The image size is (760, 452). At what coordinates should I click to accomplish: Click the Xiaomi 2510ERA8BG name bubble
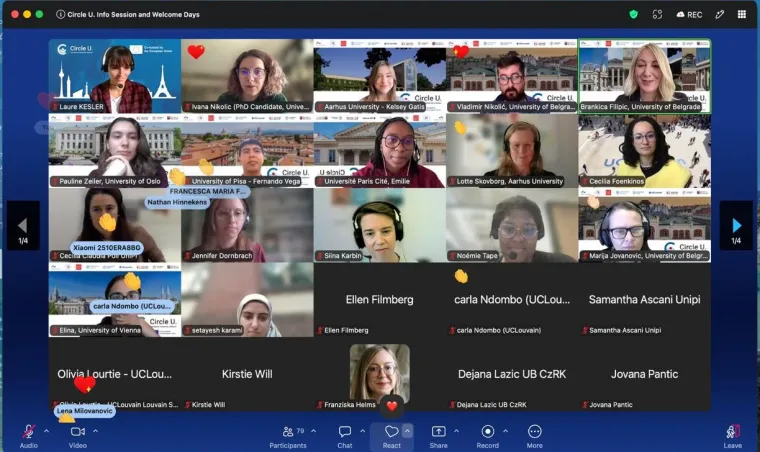107,248
